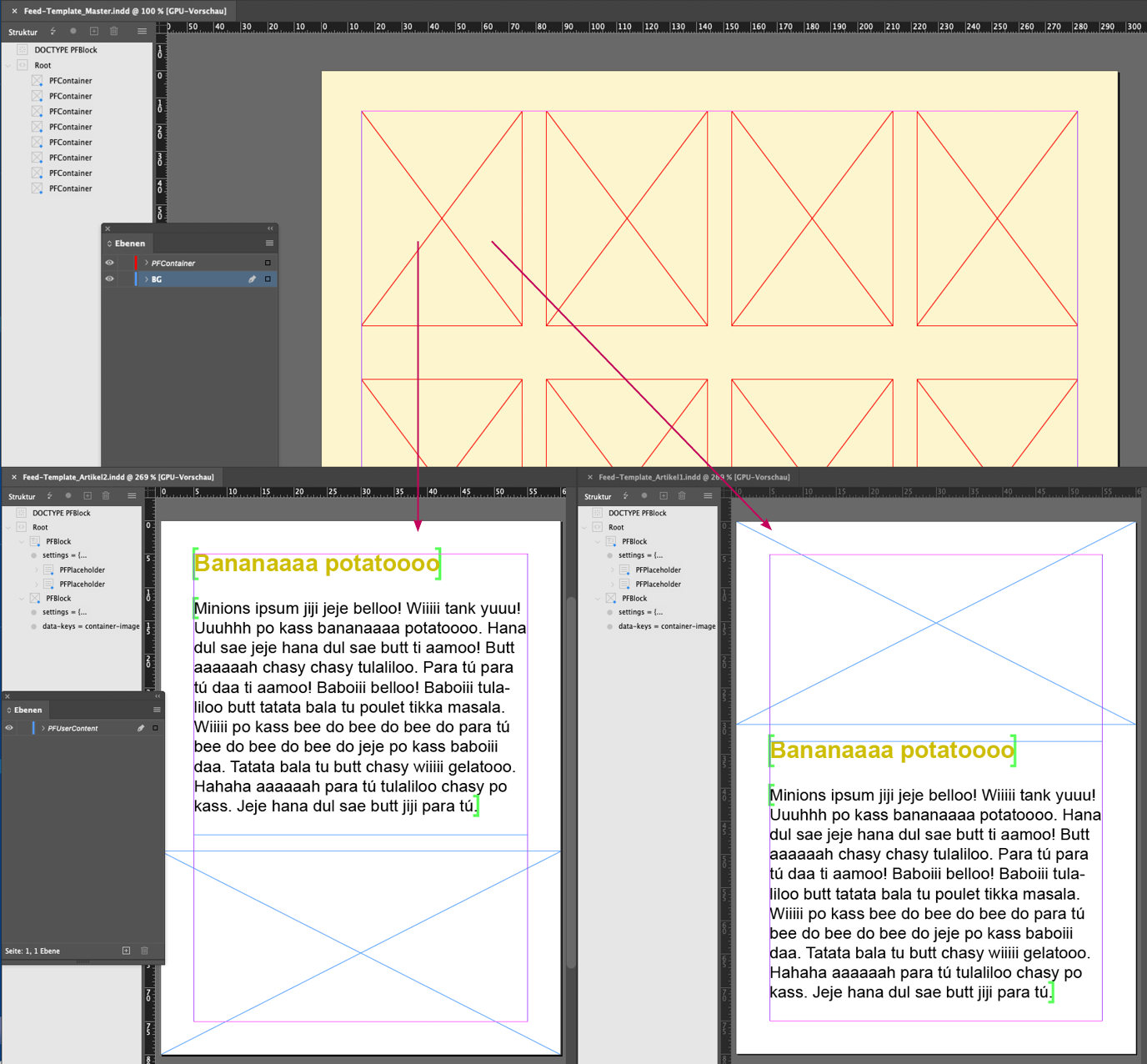The height and width of the screenshot is (1064, 1147).
Task: Click add attribute dot icon in Artikel1 Struktur
Action: pos(644,496)
